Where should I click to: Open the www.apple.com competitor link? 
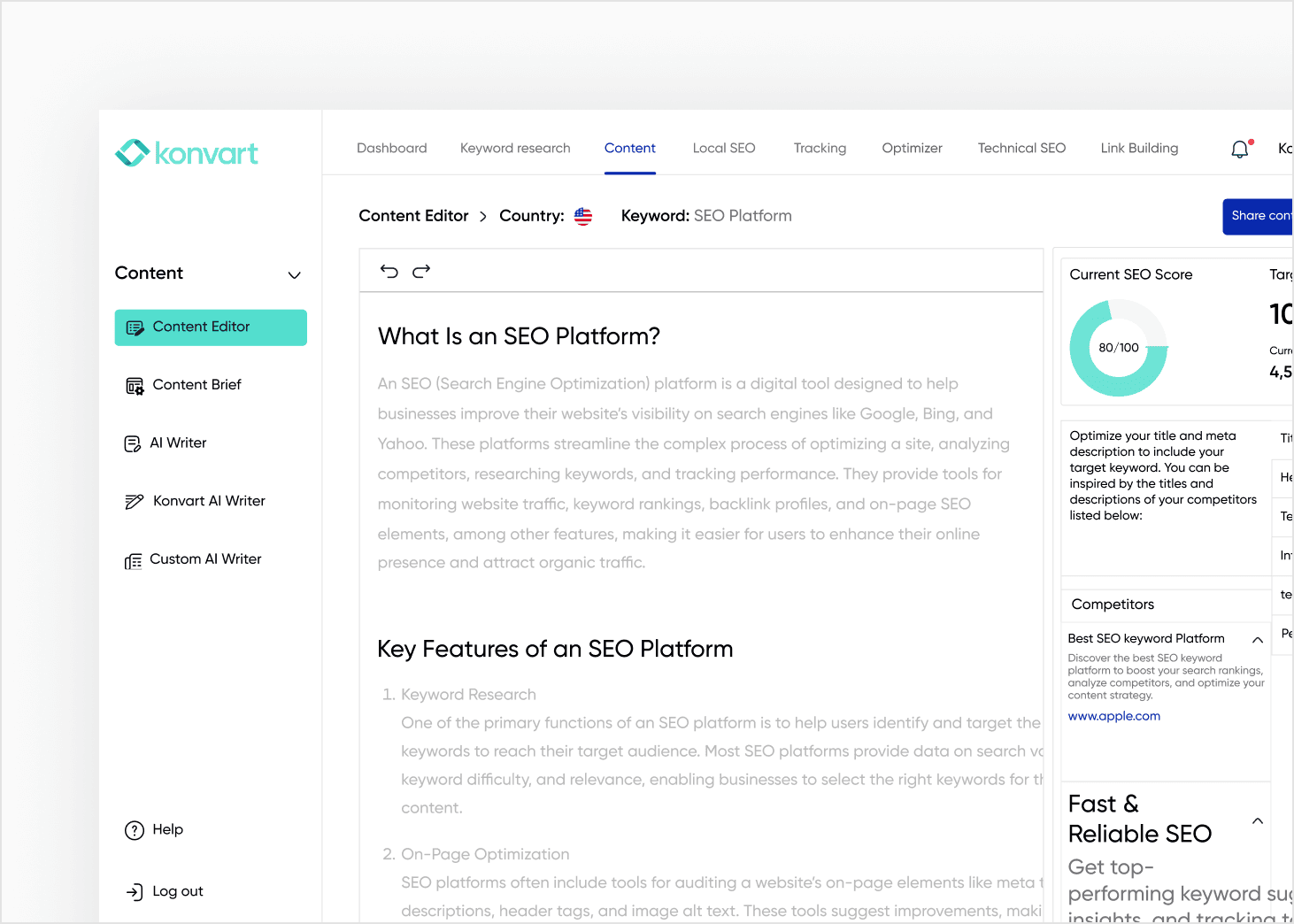tap(1113, 715)
